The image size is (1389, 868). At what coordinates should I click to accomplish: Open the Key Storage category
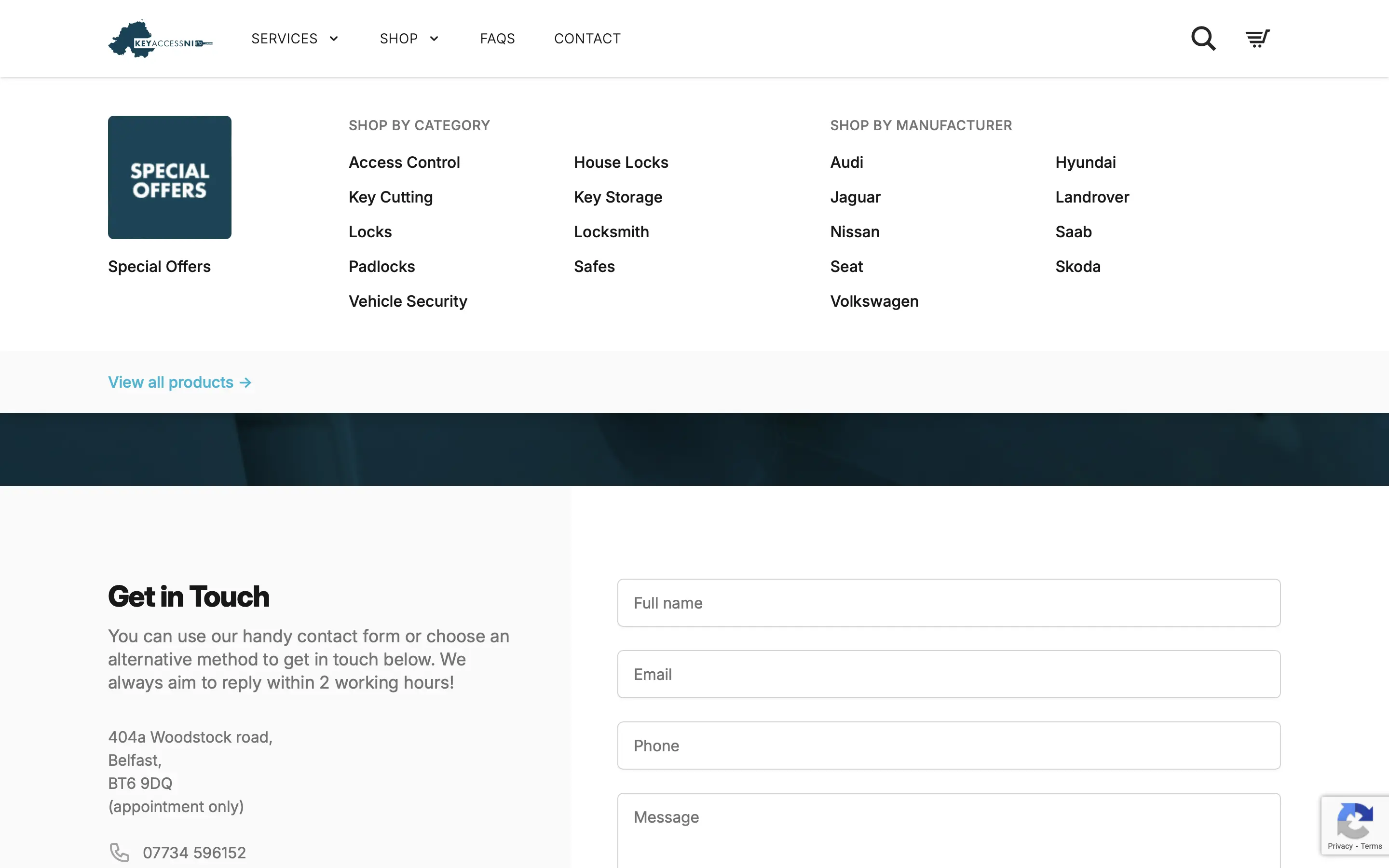click(618, 197)
